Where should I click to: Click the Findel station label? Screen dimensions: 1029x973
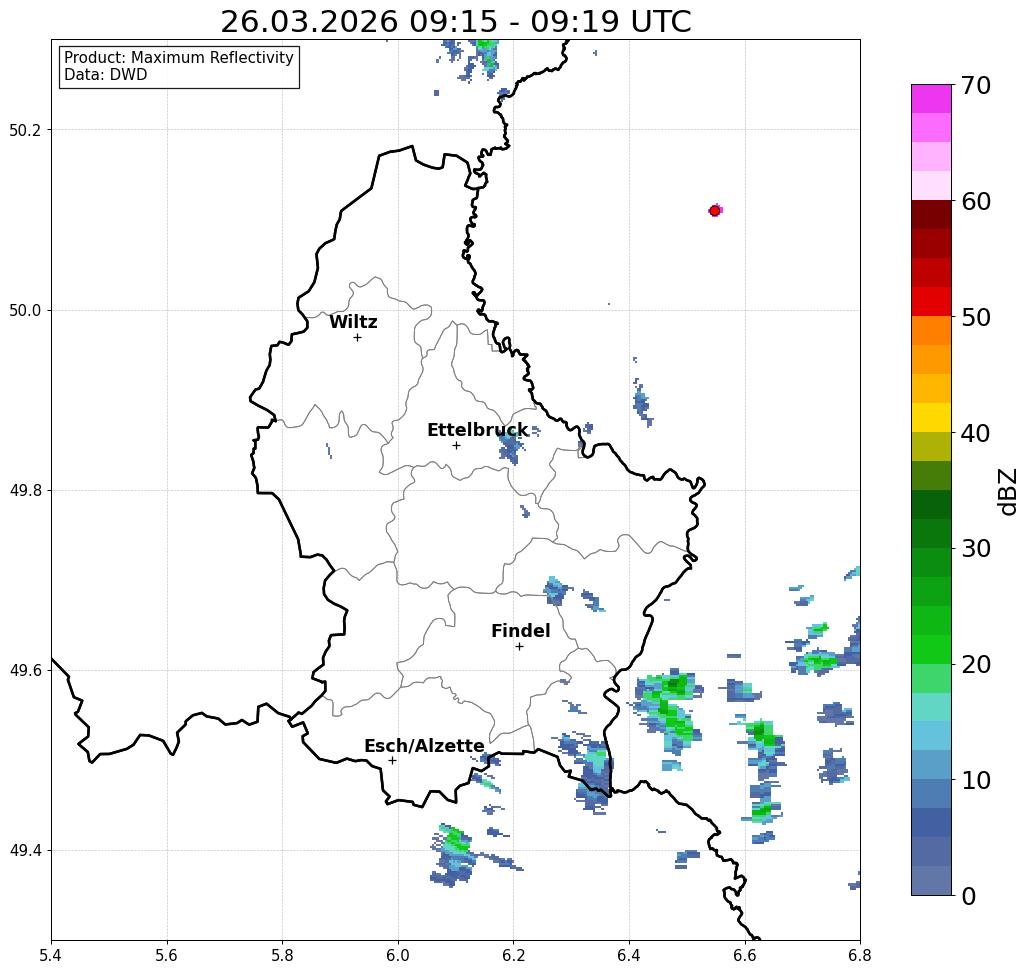pyautogui.click(x=520, y=631)
